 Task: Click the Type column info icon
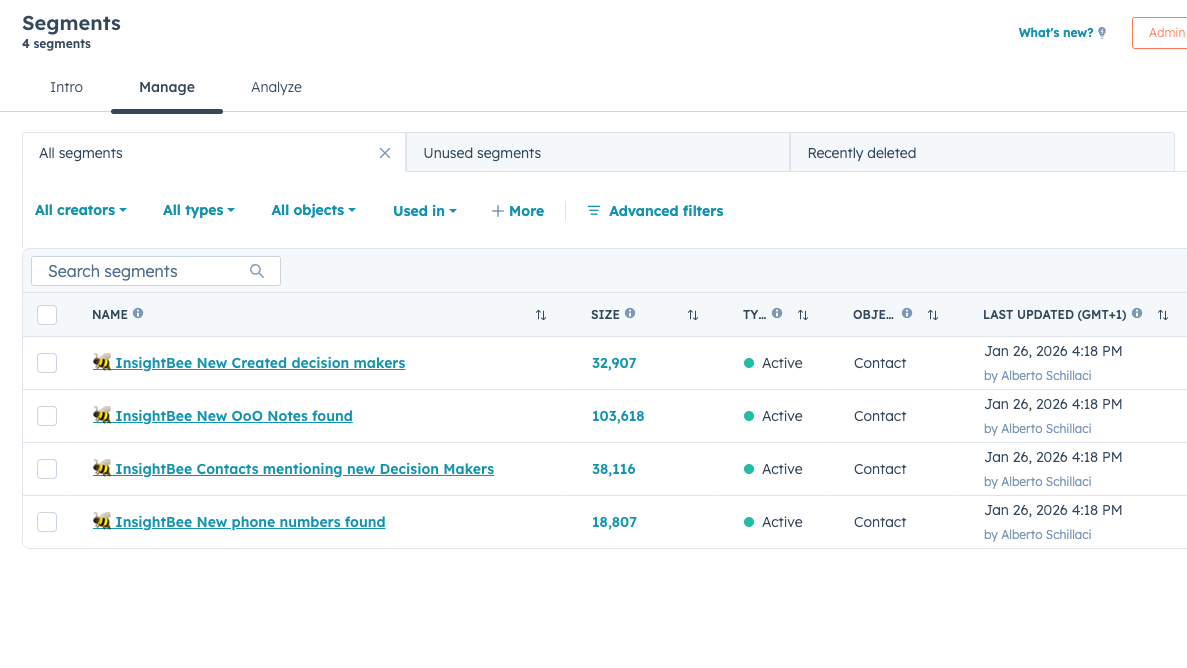[x=777, y=313]
